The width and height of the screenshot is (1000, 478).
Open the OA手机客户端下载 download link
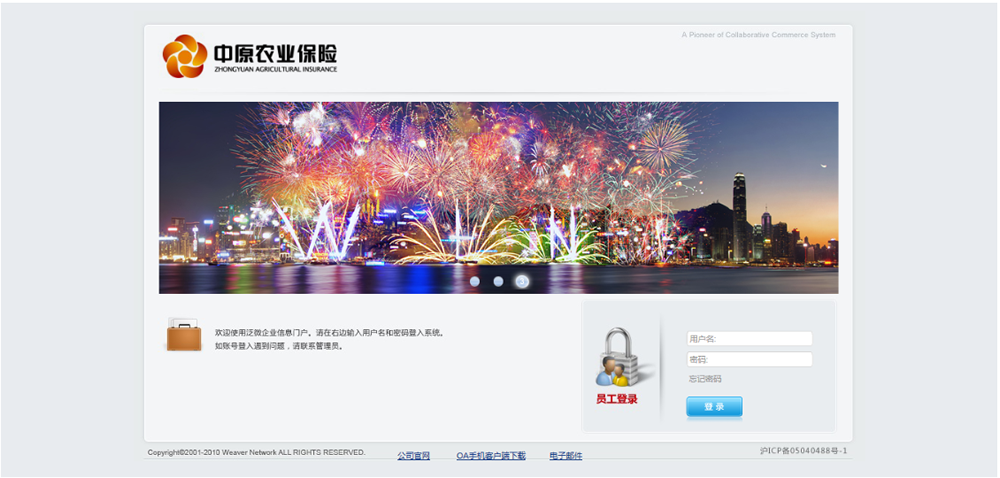click(x=491, y=456)
